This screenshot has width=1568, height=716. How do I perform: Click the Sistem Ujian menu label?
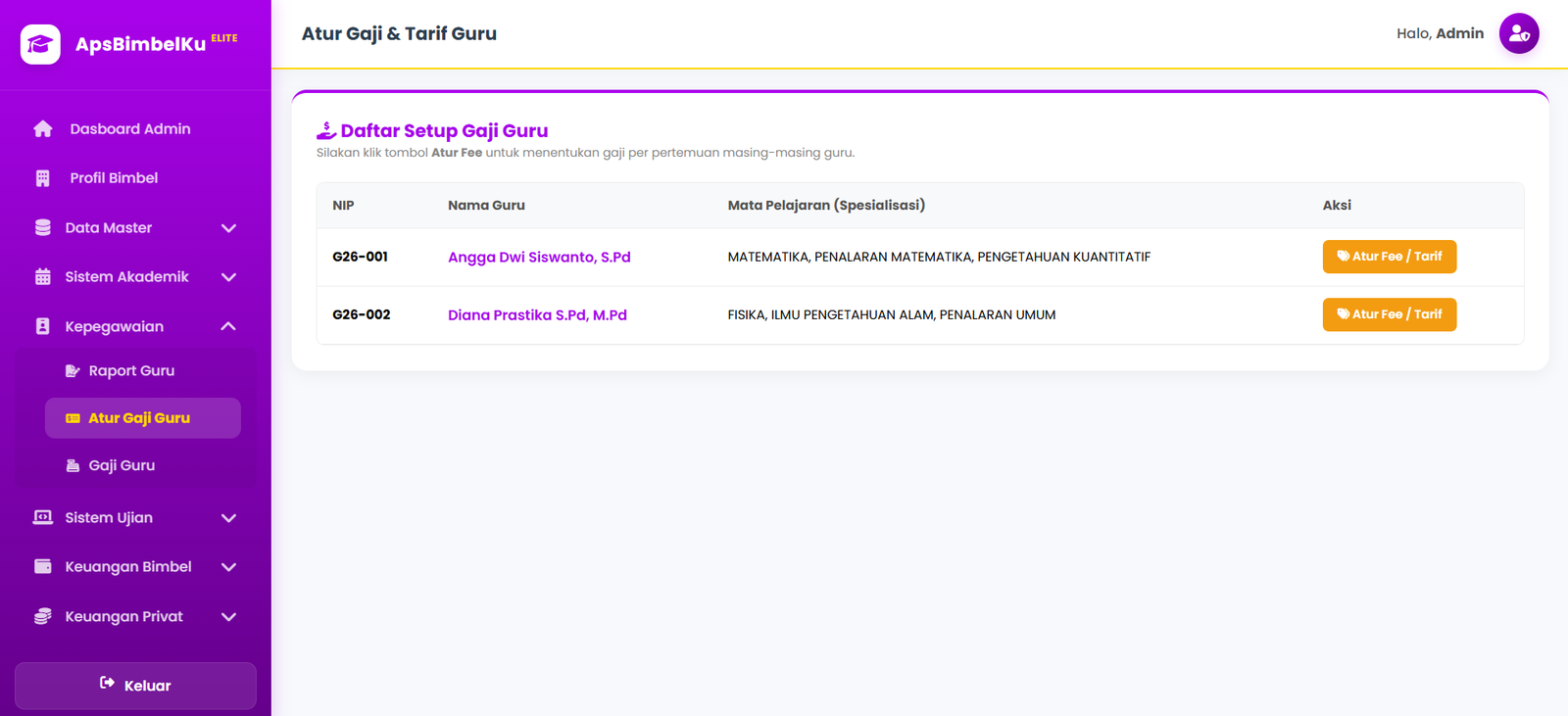click(x=109, y=518)
